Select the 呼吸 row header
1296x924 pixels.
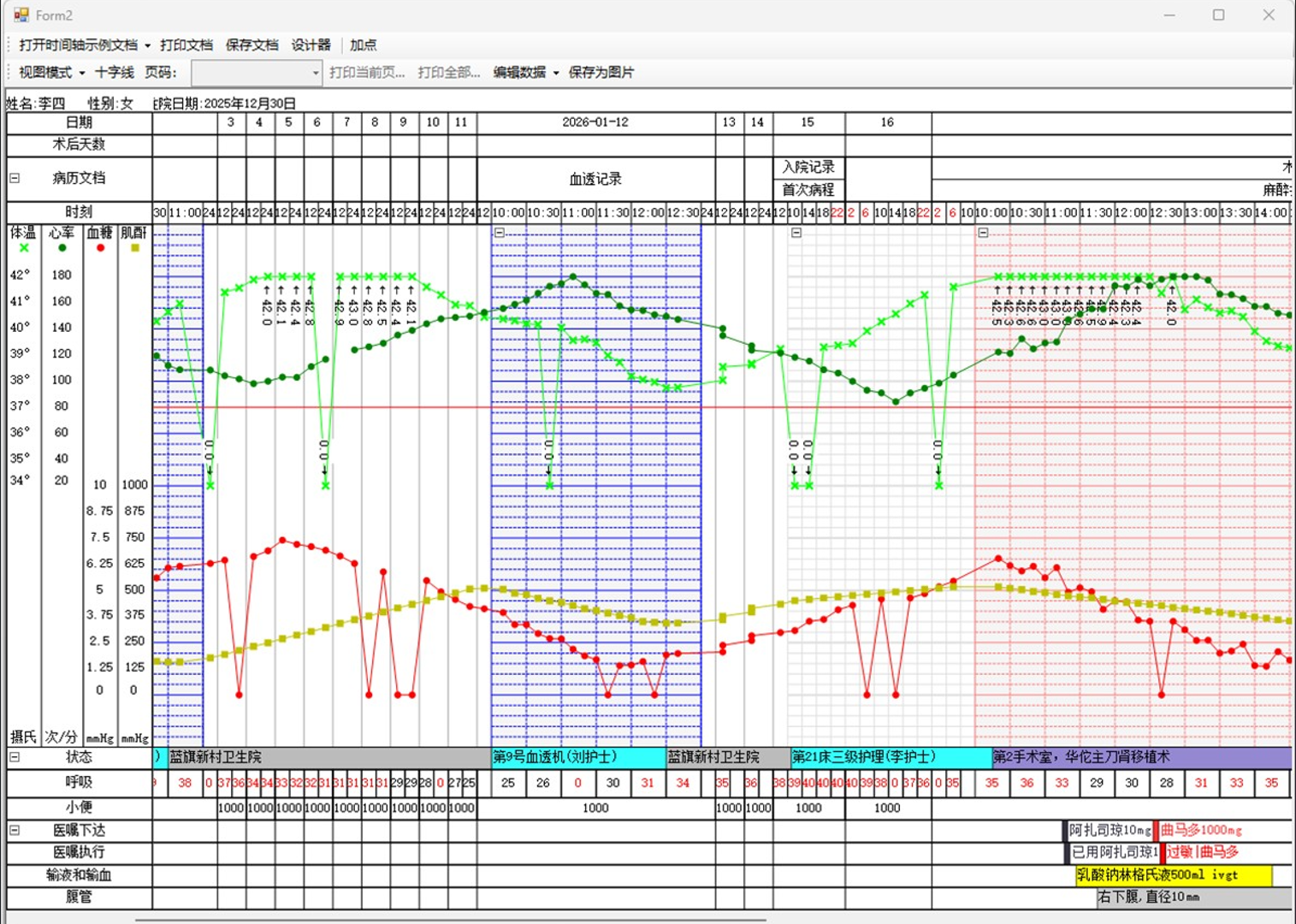tap(80, 783)
